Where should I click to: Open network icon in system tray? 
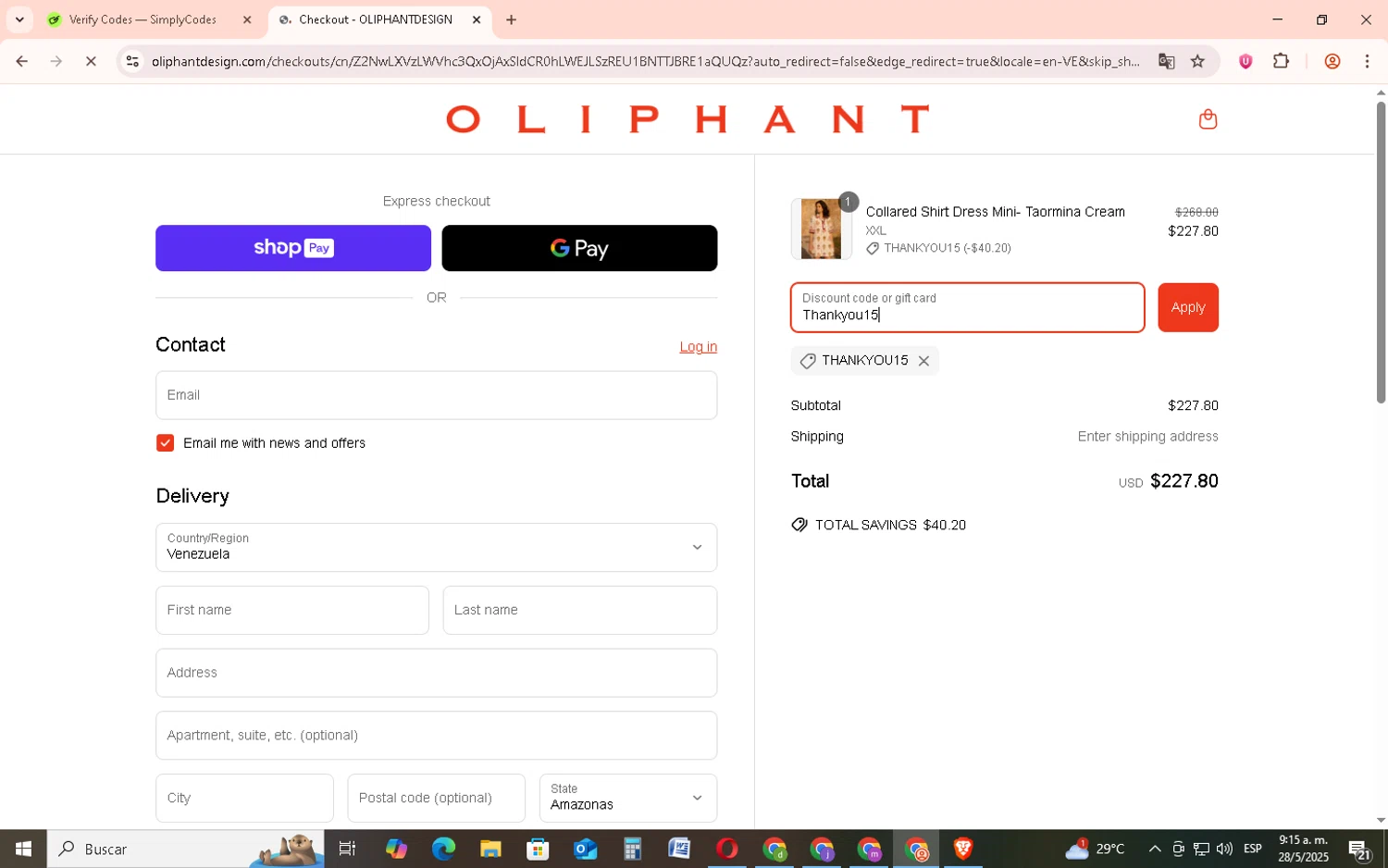pos(1201,849)
